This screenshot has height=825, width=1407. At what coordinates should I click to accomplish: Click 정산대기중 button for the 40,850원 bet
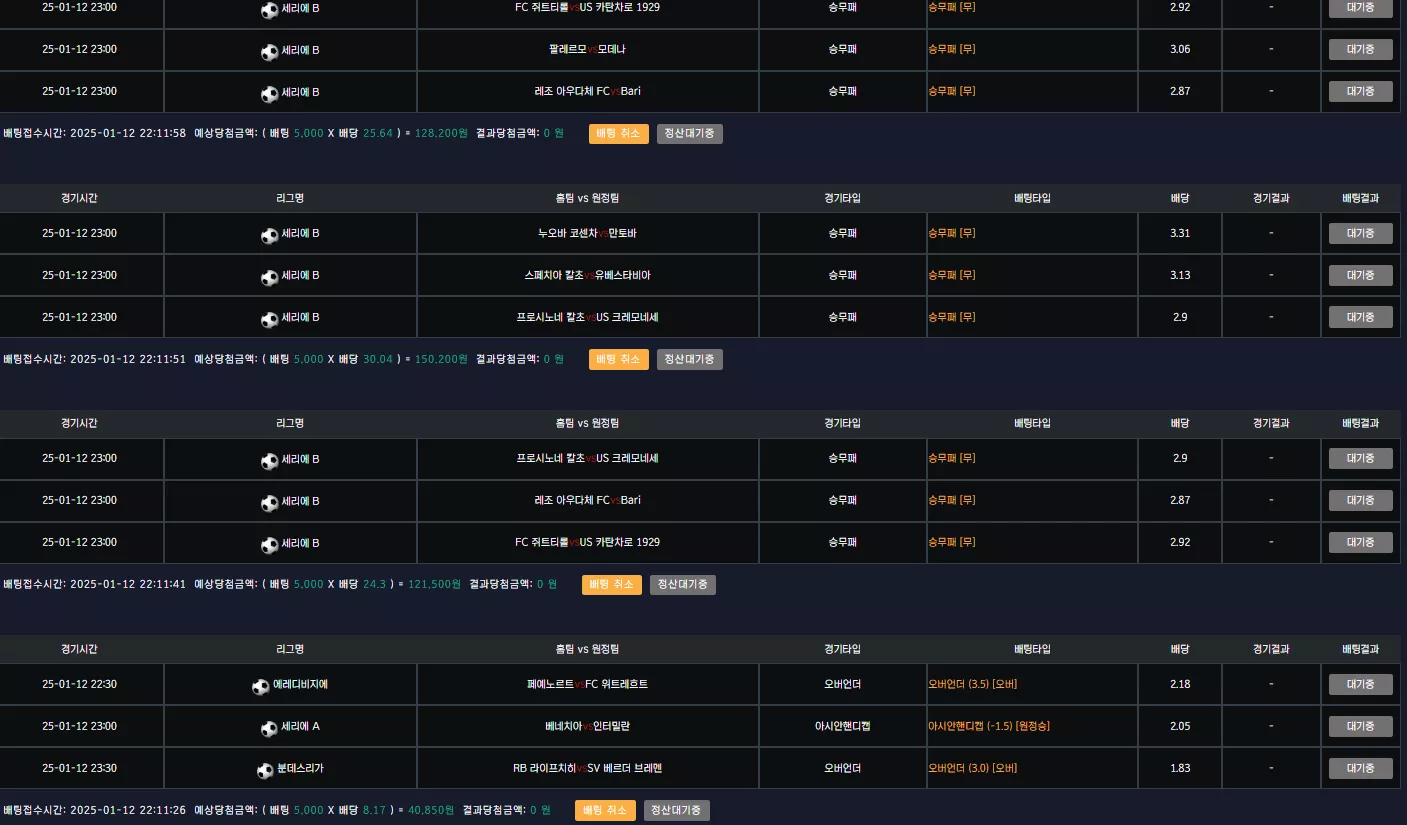[676, 811]
